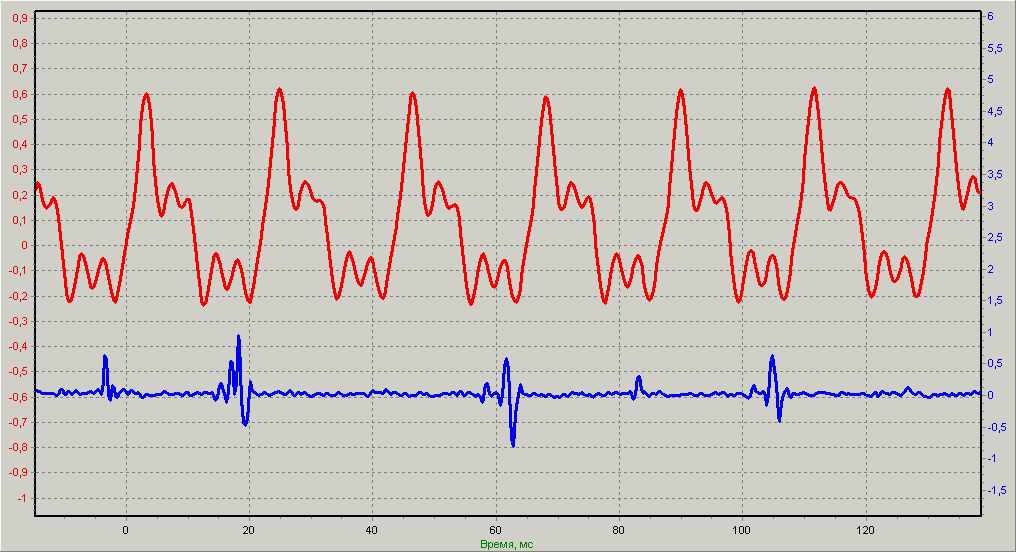1016x552 pixels.
Task: Click blue scale value "1"
Action: pyautogui.click(x=990, y=332)
